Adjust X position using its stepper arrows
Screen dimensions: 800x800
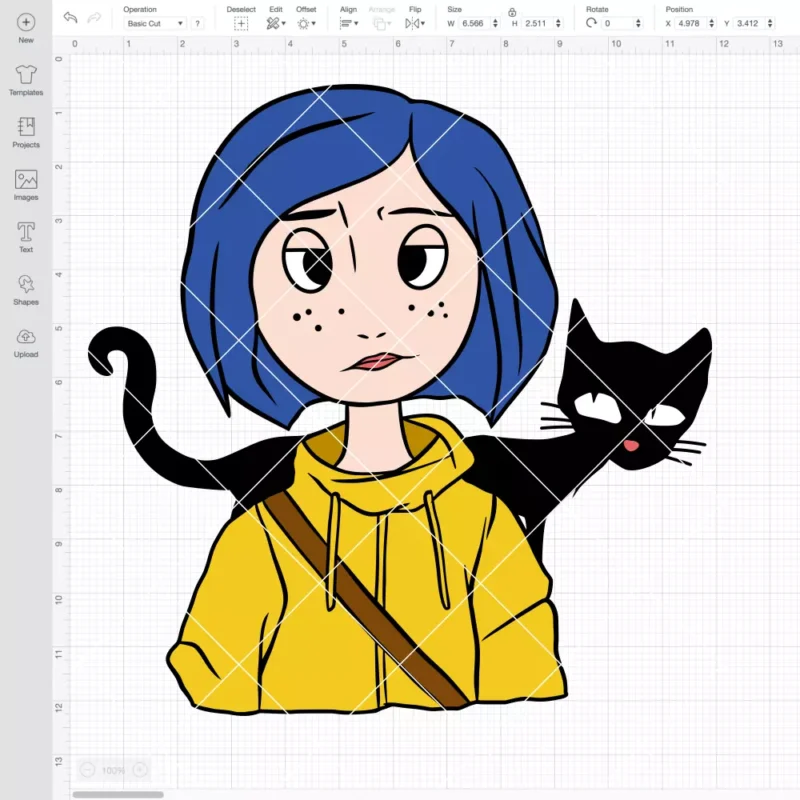pyautogui.click(x=712, y=23)
